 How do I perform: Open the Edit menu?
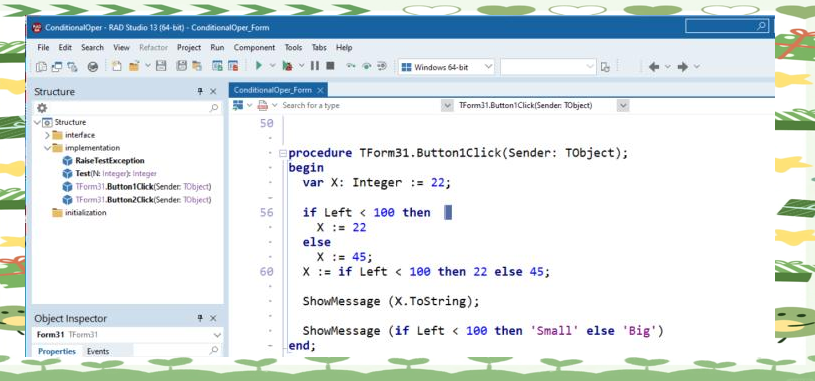pyautogui.click(x=65, y=47)
